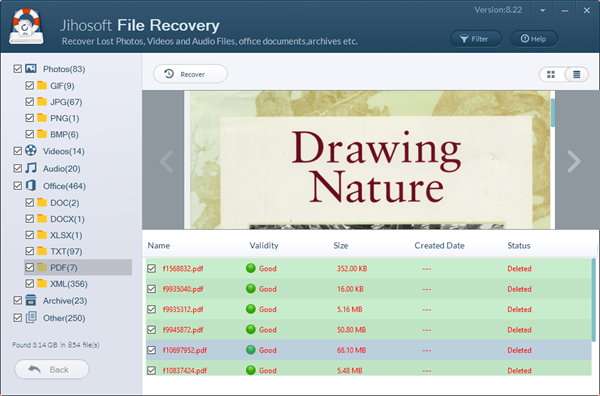This screenshot has height=396, width=600.
Task: Click the Other documents icon
Action: click(31, 317)
